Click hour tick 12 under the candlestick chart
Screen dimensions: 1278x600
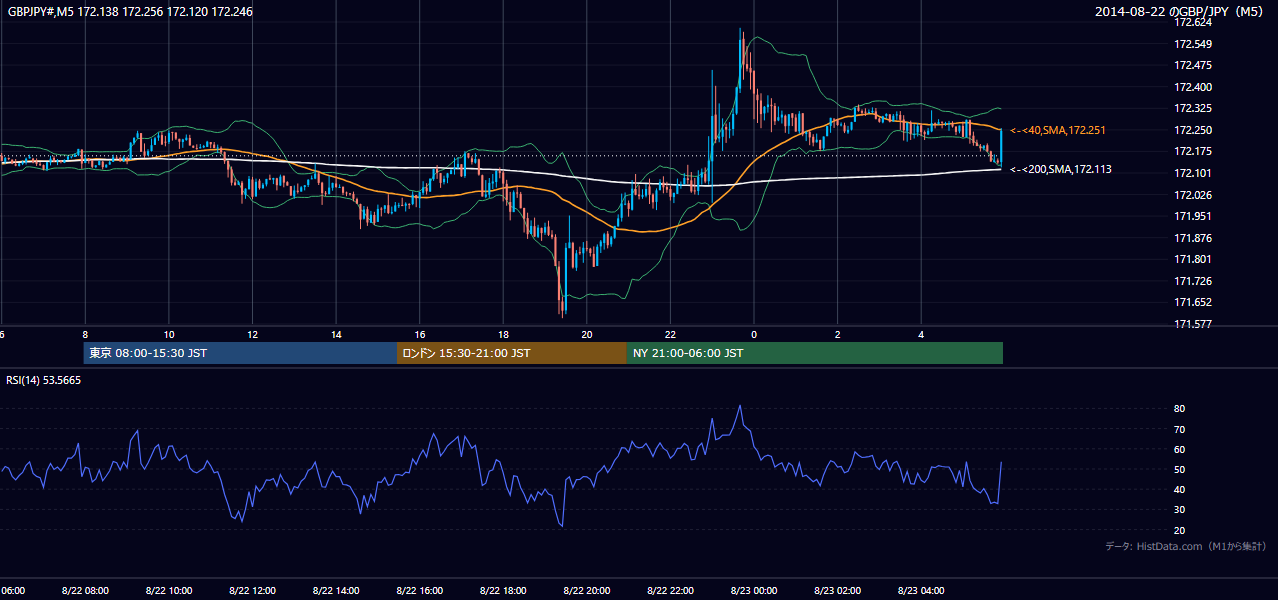pyautogui.click(x=253, y=334)
